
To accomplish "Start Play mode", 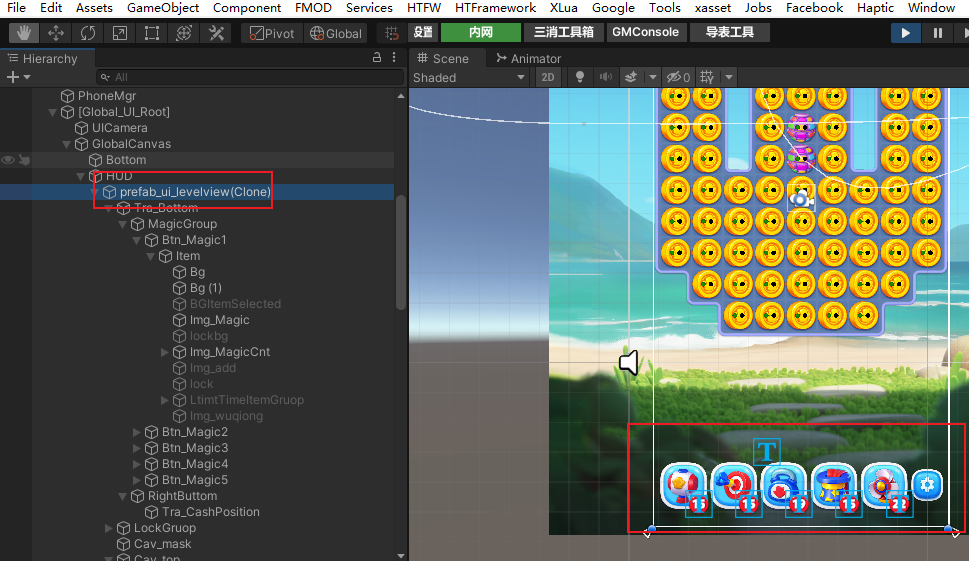I will [905, 33].
